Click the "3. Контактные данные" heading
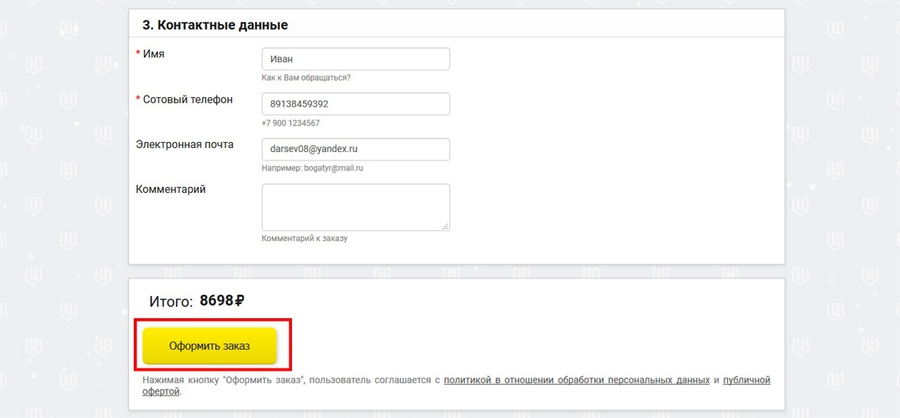This screenshot has width=900, height=418. (215, 25)
